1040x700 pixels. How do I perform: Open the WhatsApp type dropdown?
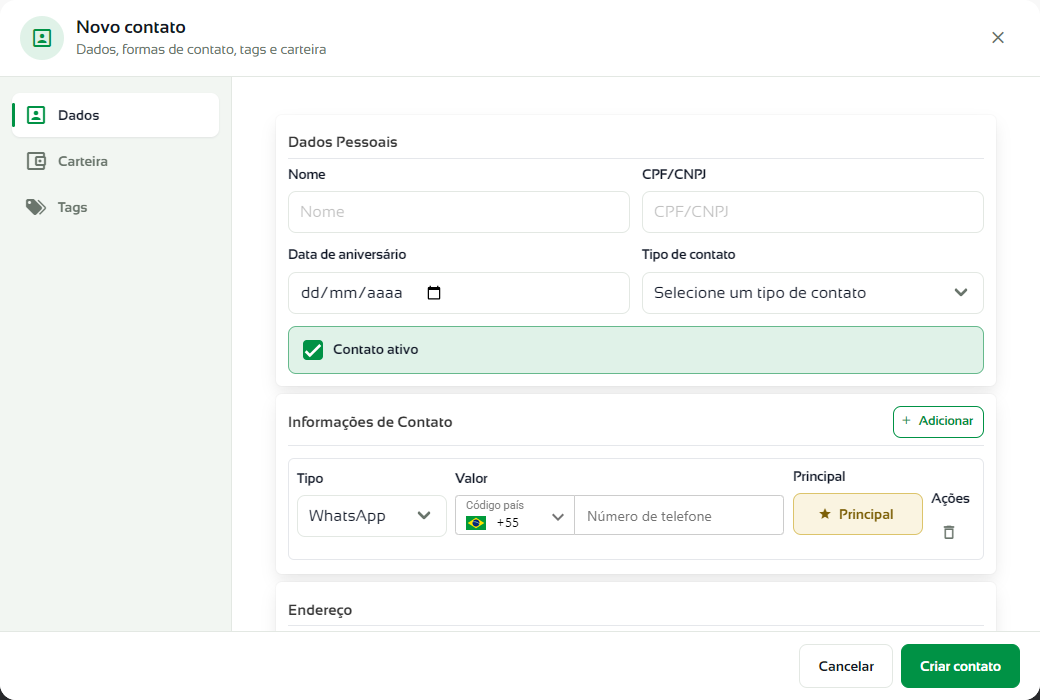pyautogui.click(x=371, y=516)
